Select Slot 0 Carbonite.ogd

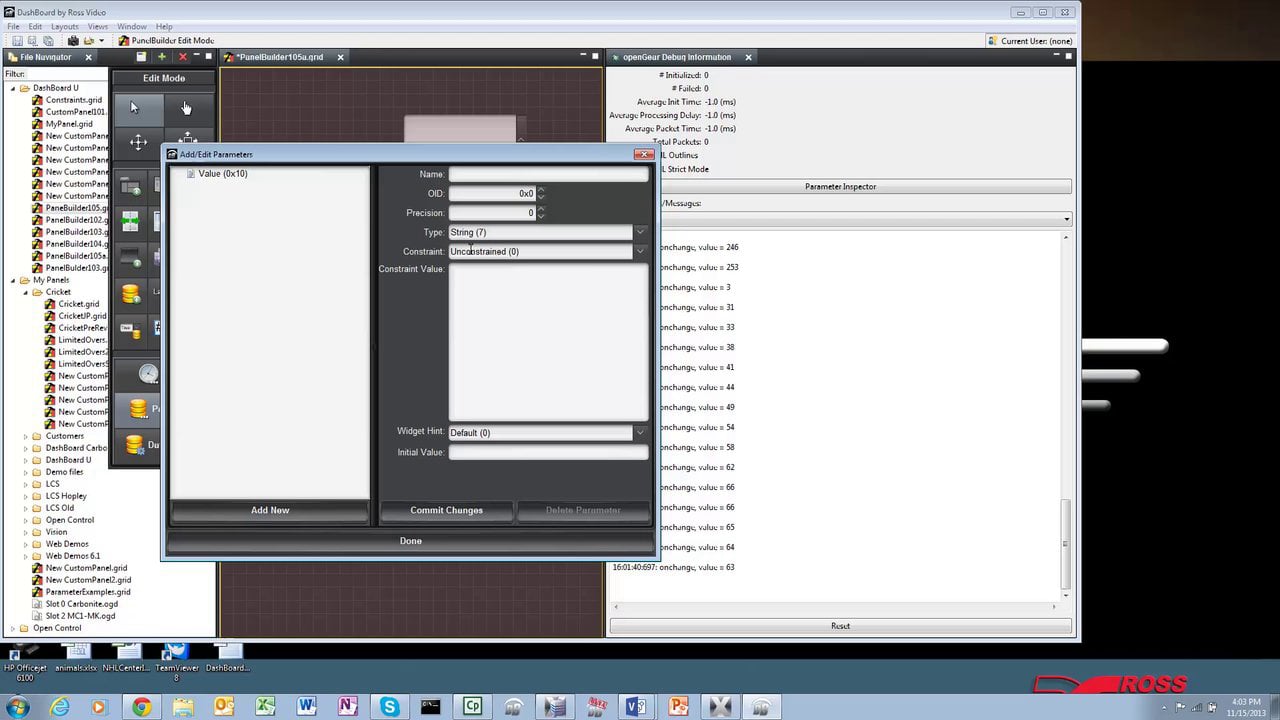coord(81,604)
